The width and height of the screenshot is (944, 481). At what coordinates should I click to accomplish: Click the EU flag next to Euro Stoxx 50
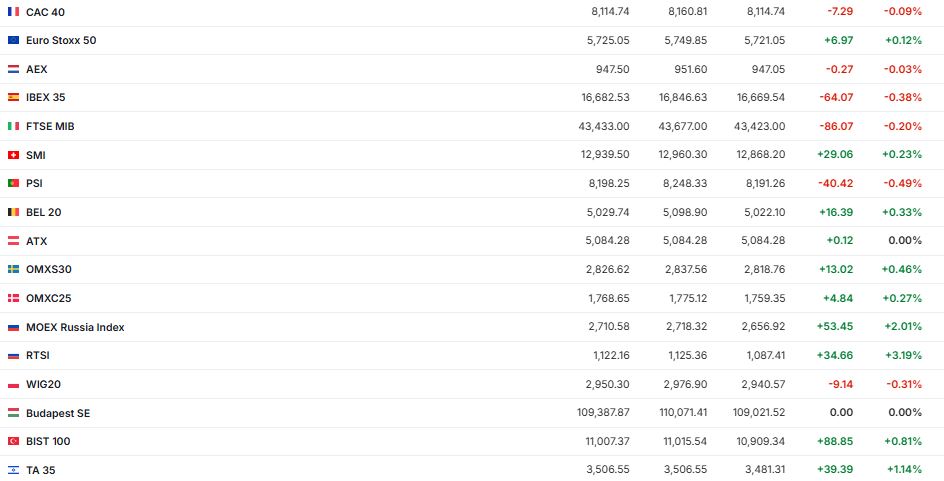[x=13, y=40]
